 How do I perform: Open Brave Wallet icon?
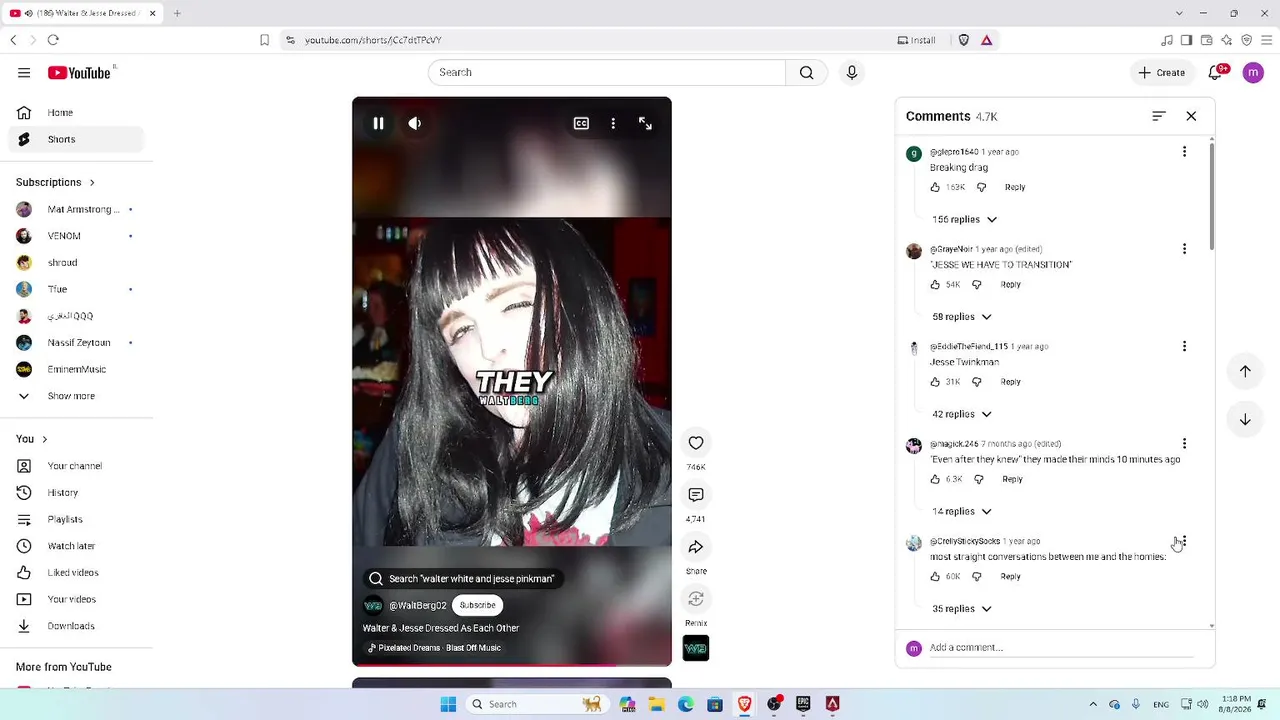pyautogui.click(x=1206, y=40)
